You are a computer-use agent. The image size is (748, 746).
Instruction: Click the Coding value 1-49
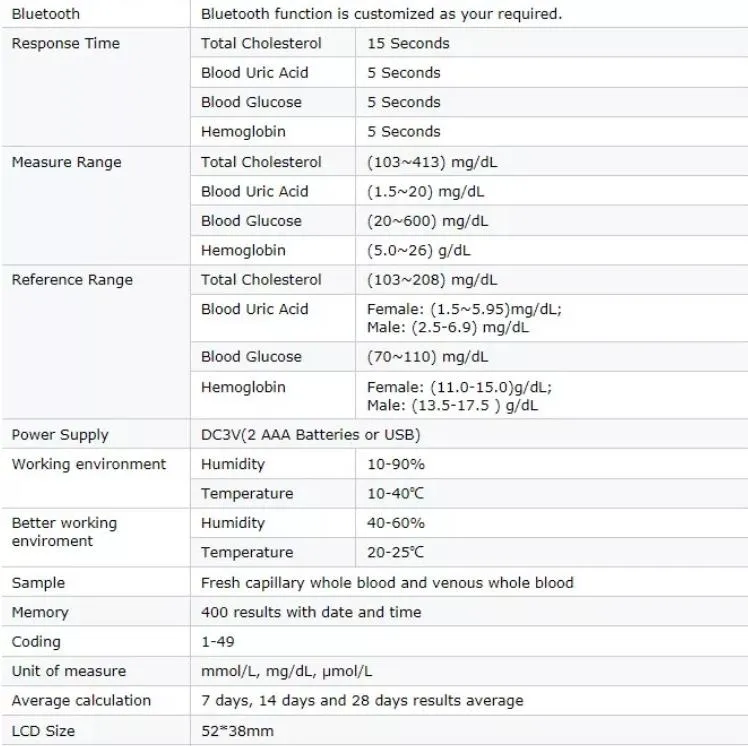click(x=218, y=642)
